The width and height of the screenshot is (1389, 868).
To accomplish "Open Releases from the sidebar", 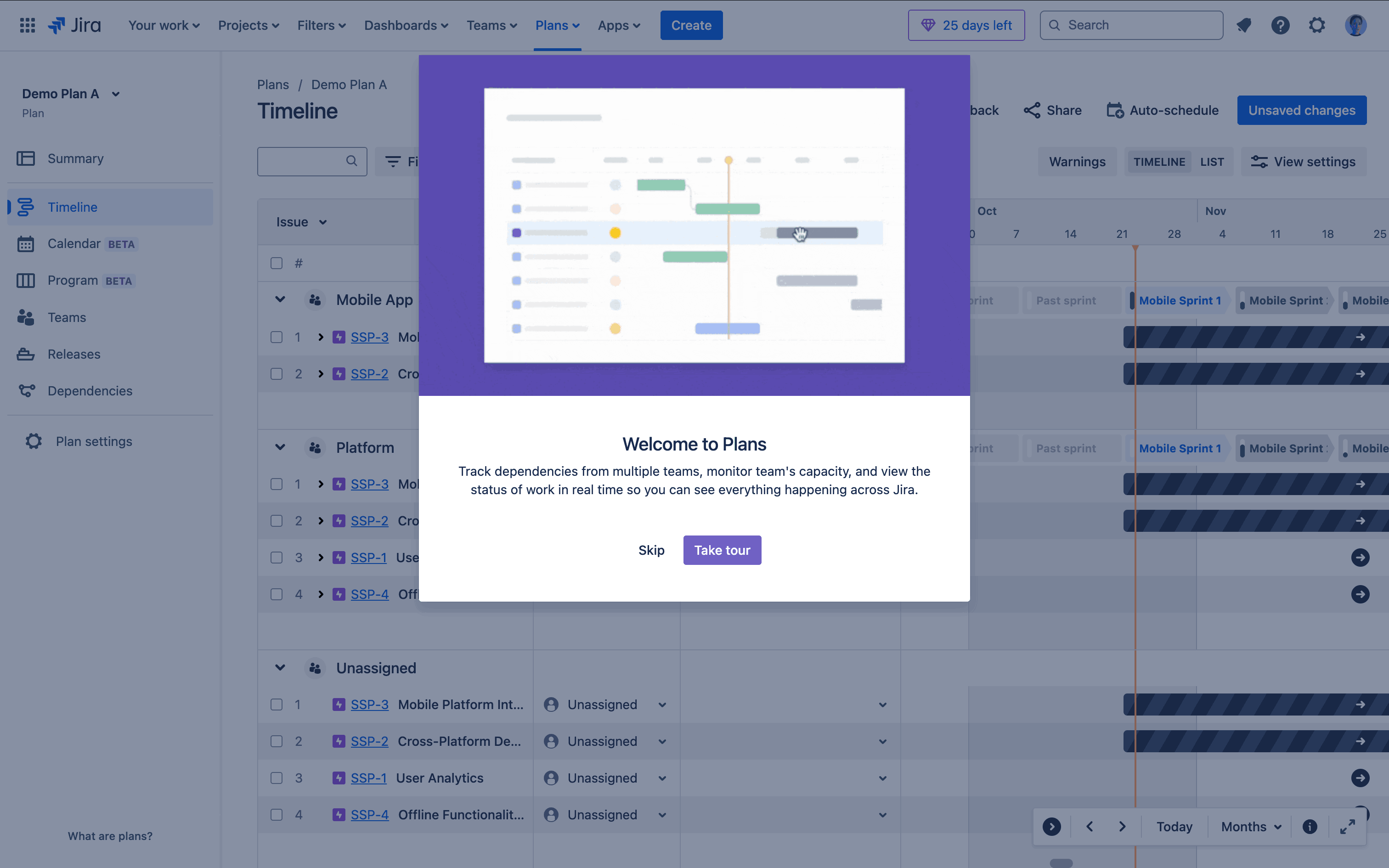I will pyautogui.click(x=73, y=354).
